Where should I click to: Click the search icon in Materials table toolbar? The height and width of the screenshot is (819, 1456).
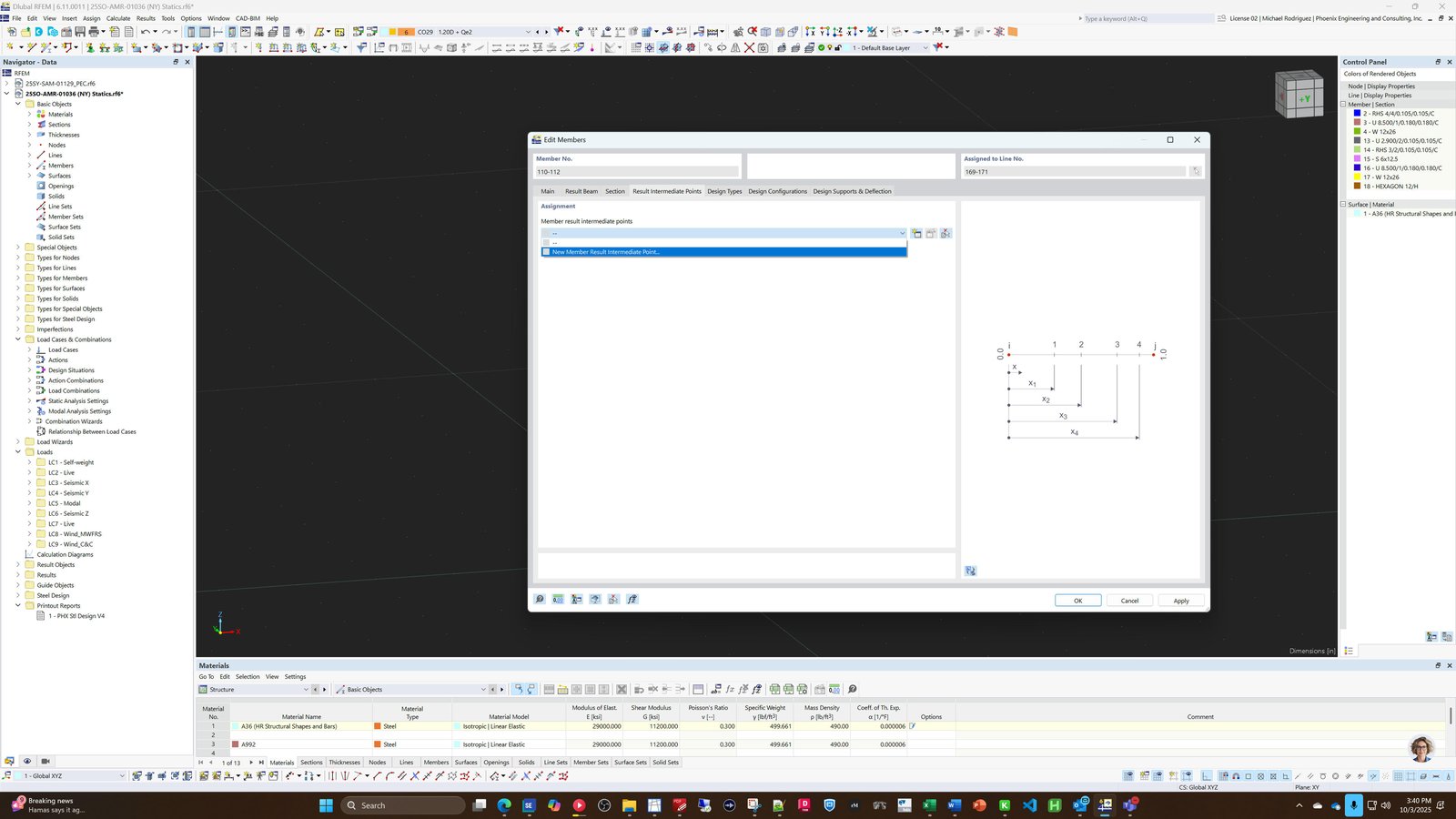click(x=852, y=689)
